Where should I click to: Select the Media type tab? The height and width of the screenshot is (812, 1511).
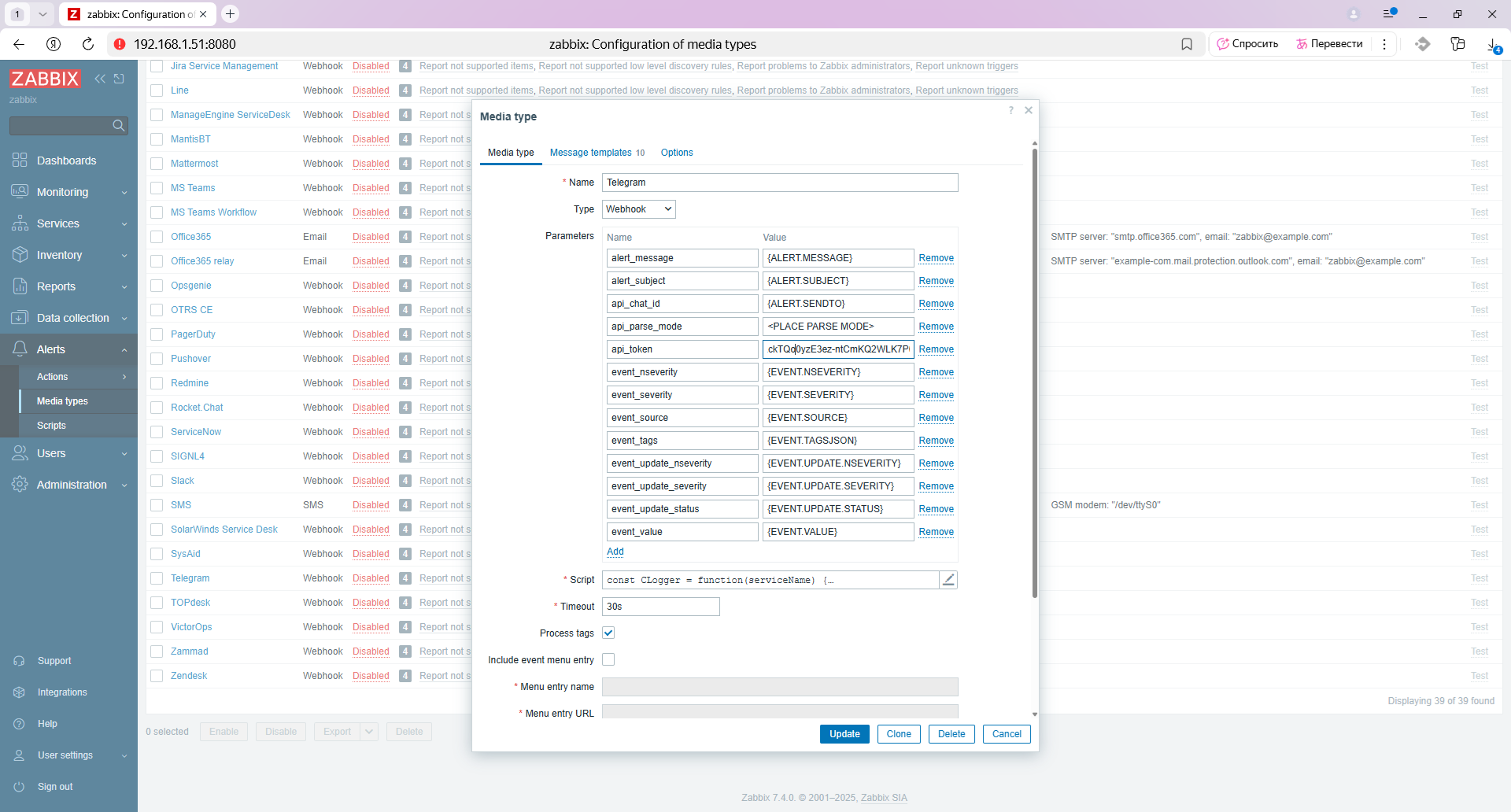(511, 153)
